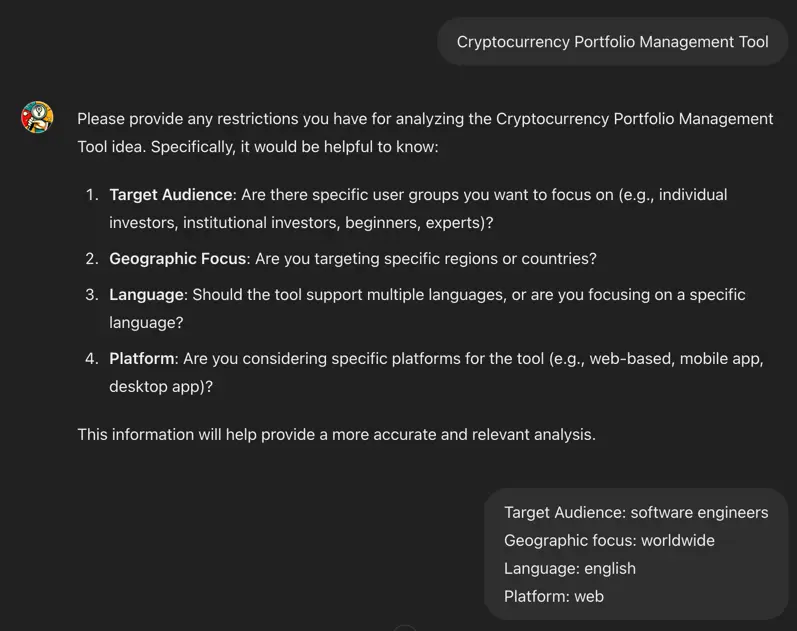Viewport: 797px width, 631px height.
Task: Click the bold 'Target Audience' list label
Action: coord(171,195)
